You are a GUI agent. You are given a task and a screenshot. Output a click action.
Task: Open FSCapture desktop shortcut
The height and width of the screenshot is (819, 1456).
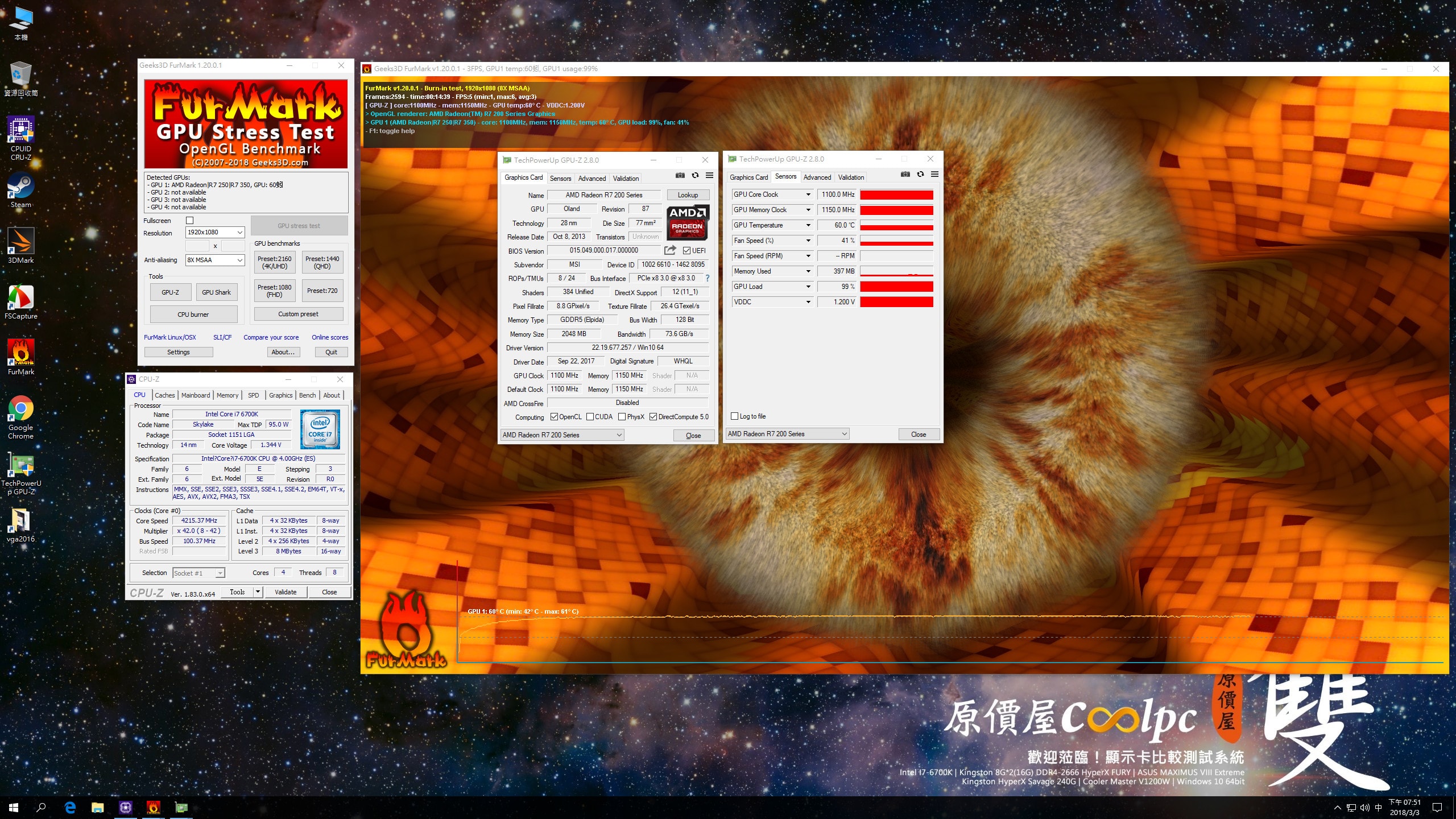(x=21, y=301)
